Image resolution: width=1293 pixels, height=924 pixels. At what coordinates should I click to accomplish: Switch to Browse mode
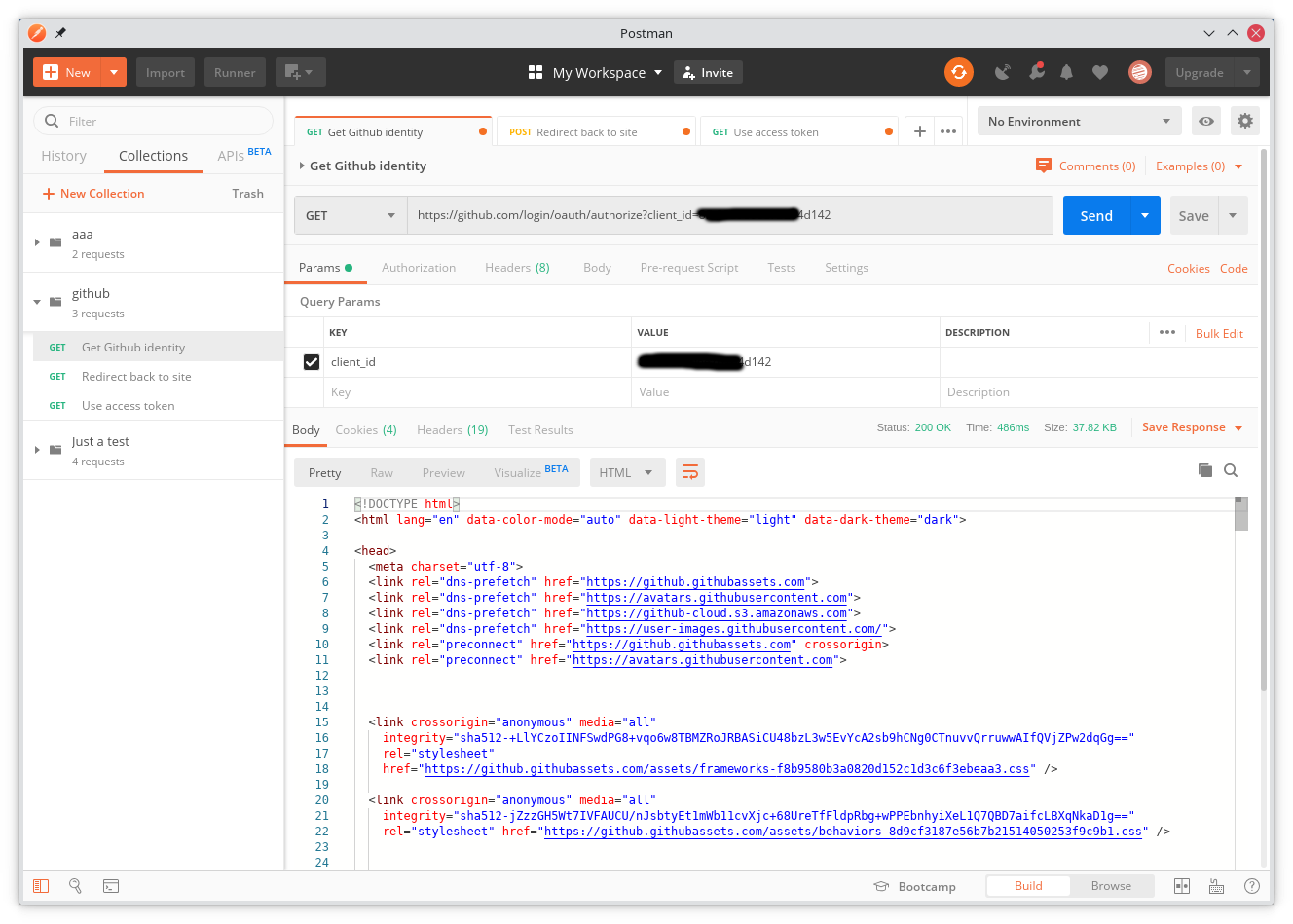(x=1111, y=886)
